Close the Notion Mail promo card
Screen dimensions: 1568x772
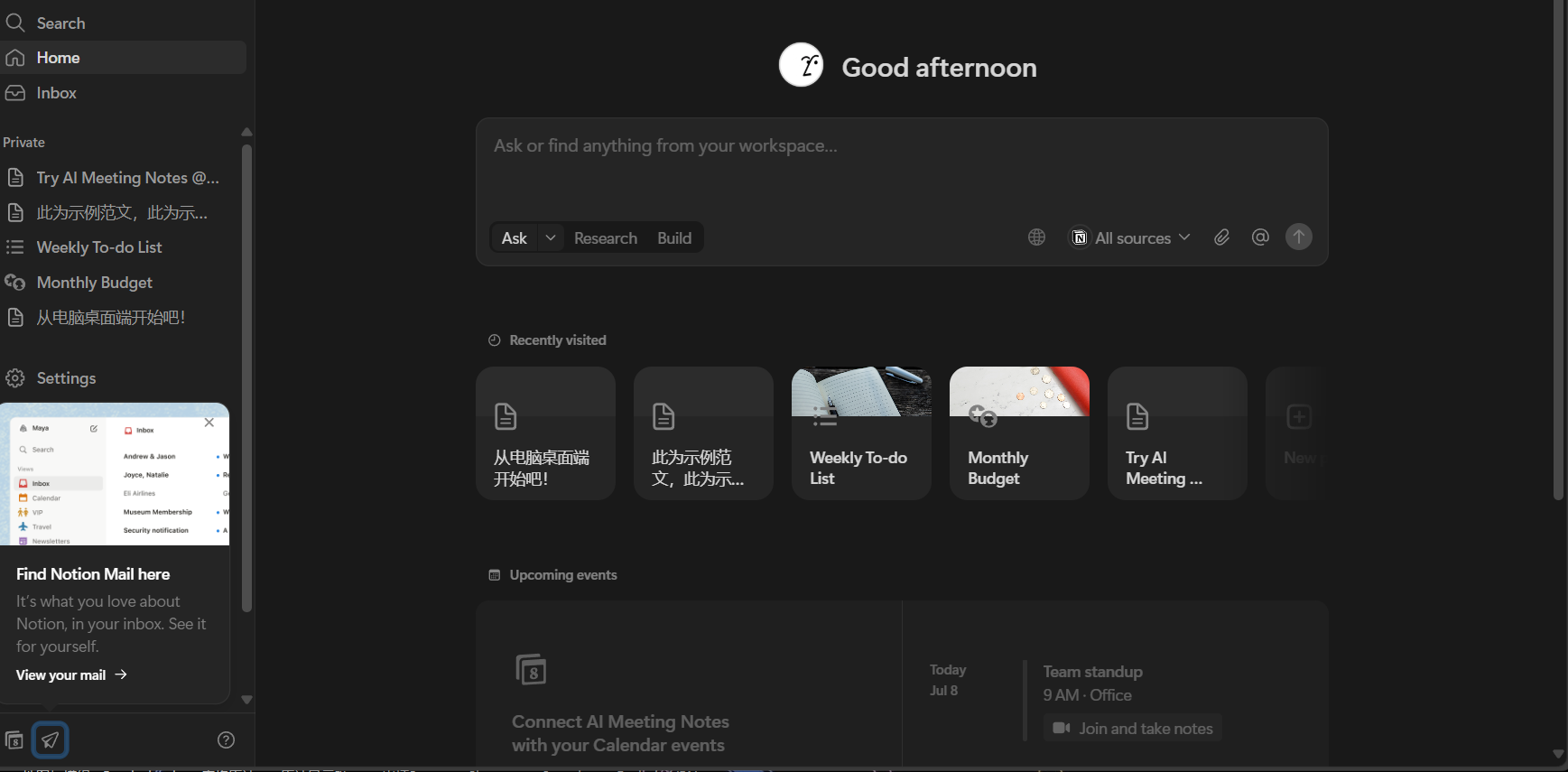click(x=209, y=423)
